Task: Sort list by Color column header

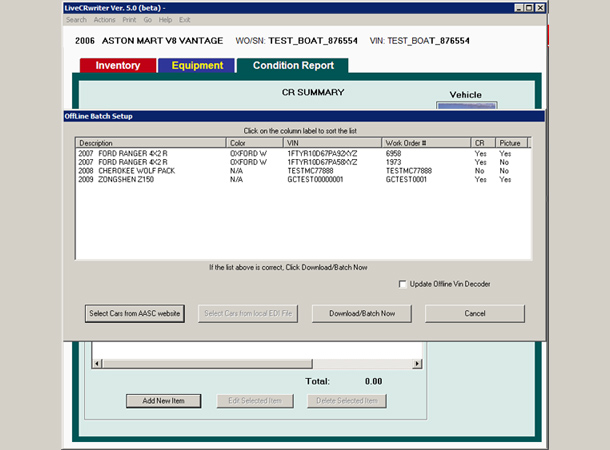Action: point(254,143)
